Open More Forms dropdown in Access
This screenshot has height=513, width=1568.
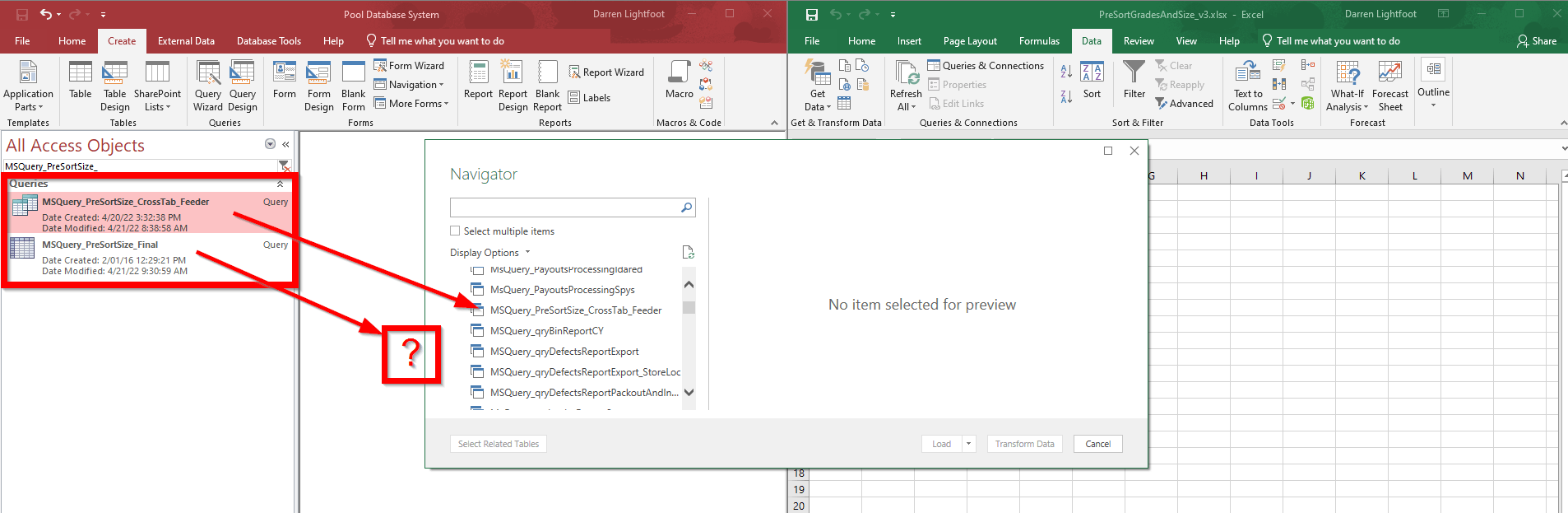tap(411, 104)
